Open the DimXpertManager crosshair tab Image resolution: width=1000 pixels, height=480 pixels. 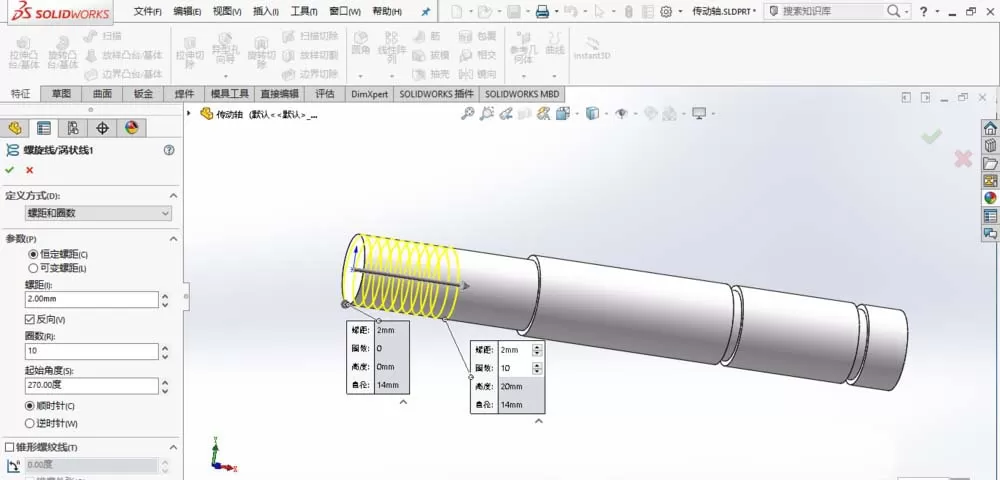point(102,128)
